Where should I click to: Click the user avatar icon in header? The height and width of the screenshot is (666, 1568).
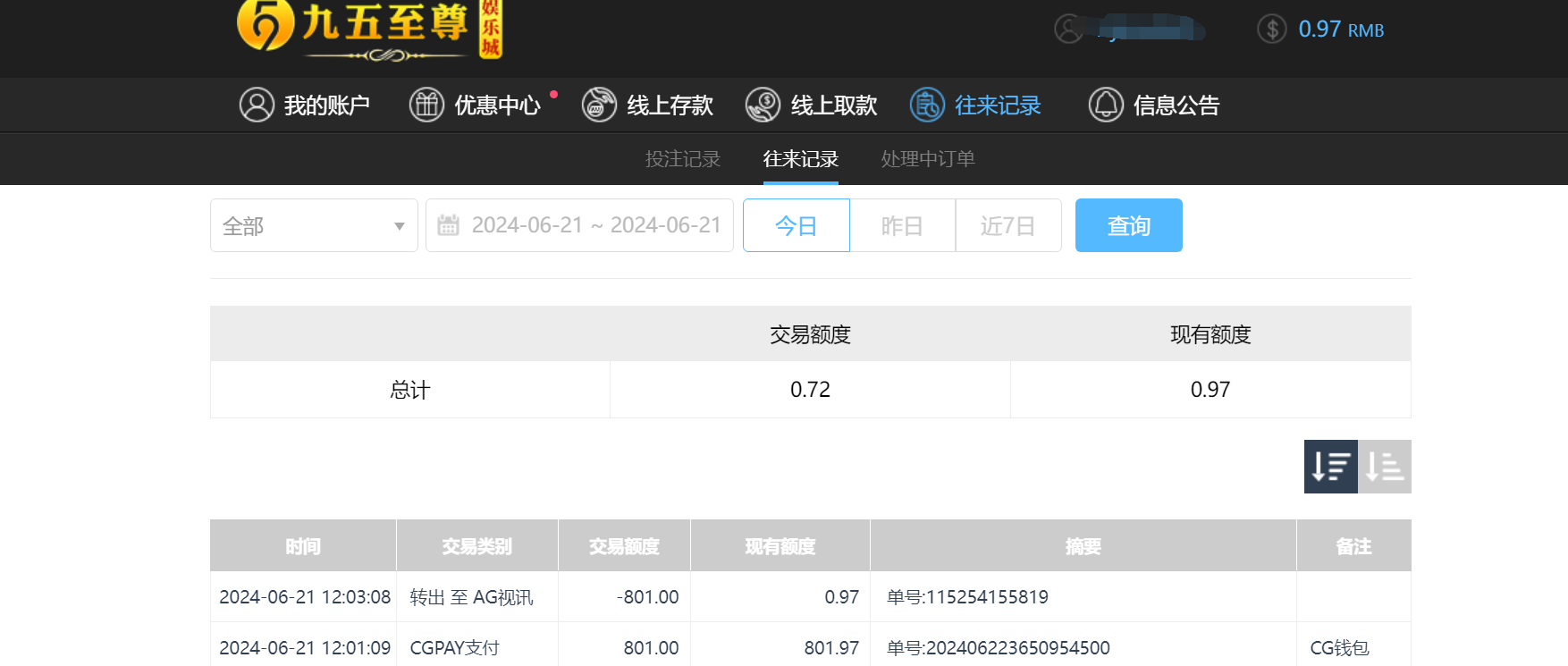[1069, 29]
